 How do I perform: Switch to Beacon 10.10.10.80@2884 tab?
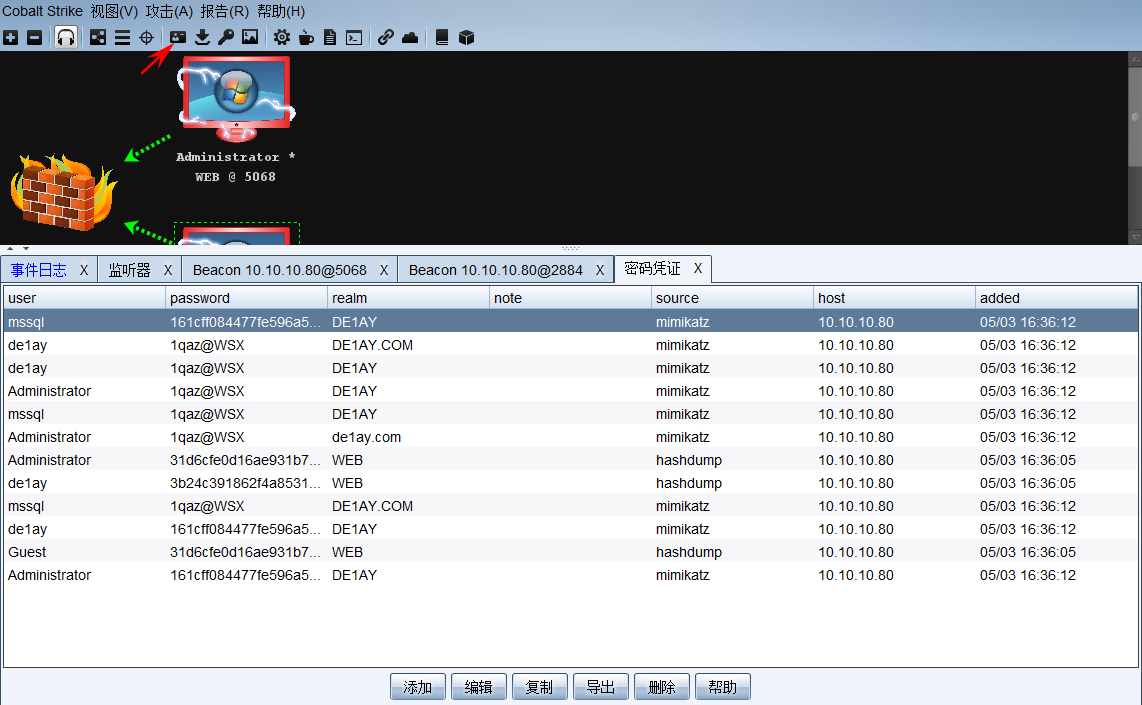495,270
